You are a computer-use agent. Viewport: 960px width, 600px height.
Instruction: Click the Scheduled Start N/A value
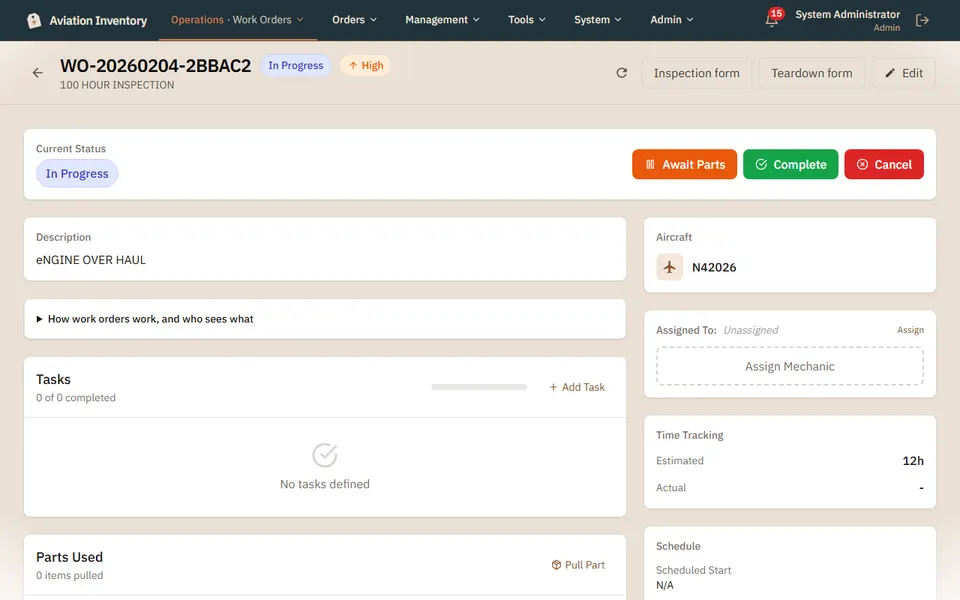point(665,585)
